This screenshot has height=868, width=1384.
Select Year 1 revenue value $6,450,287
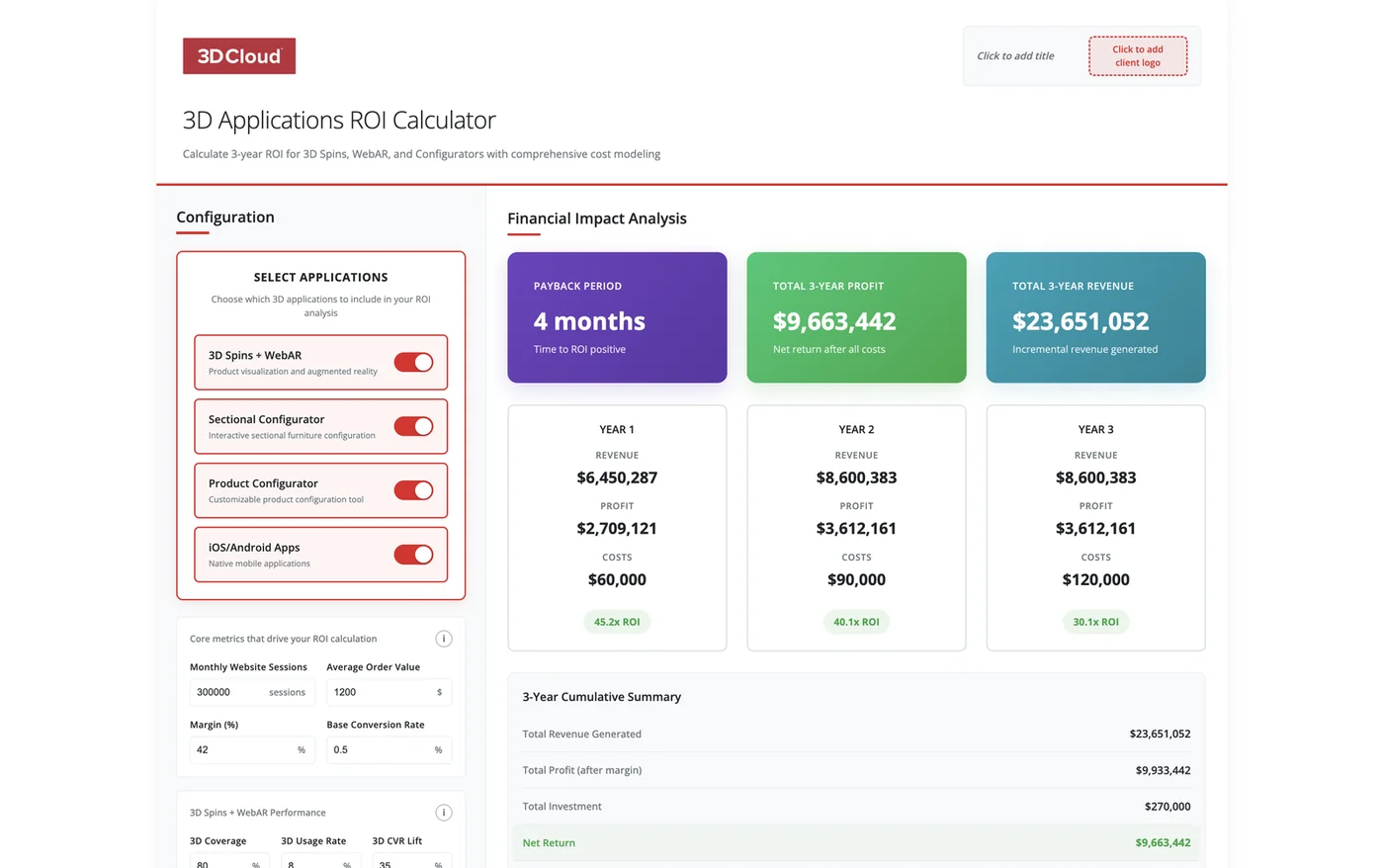(617, 477)
